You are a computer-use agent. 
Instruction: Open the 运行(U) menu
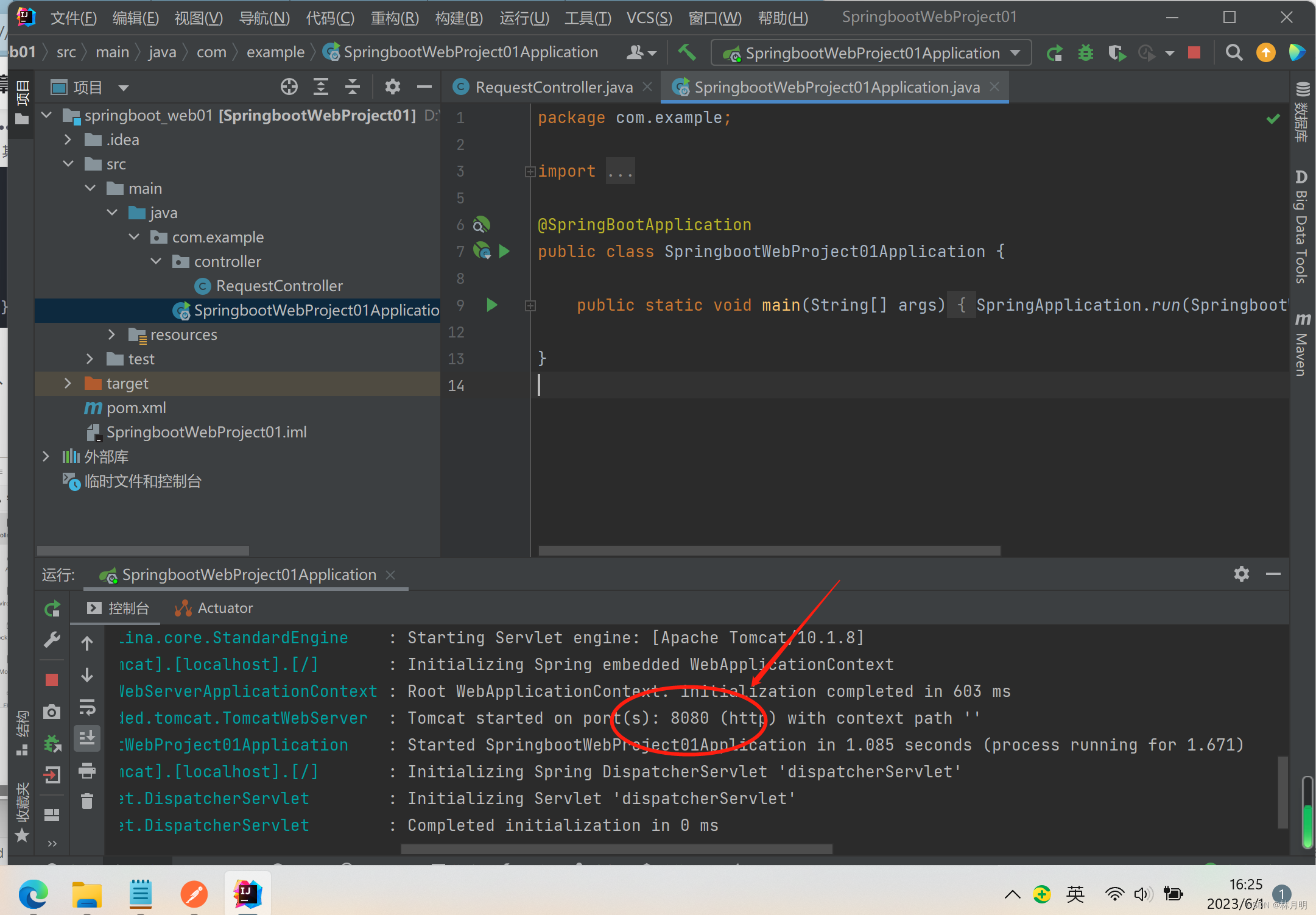coord(524,18)
